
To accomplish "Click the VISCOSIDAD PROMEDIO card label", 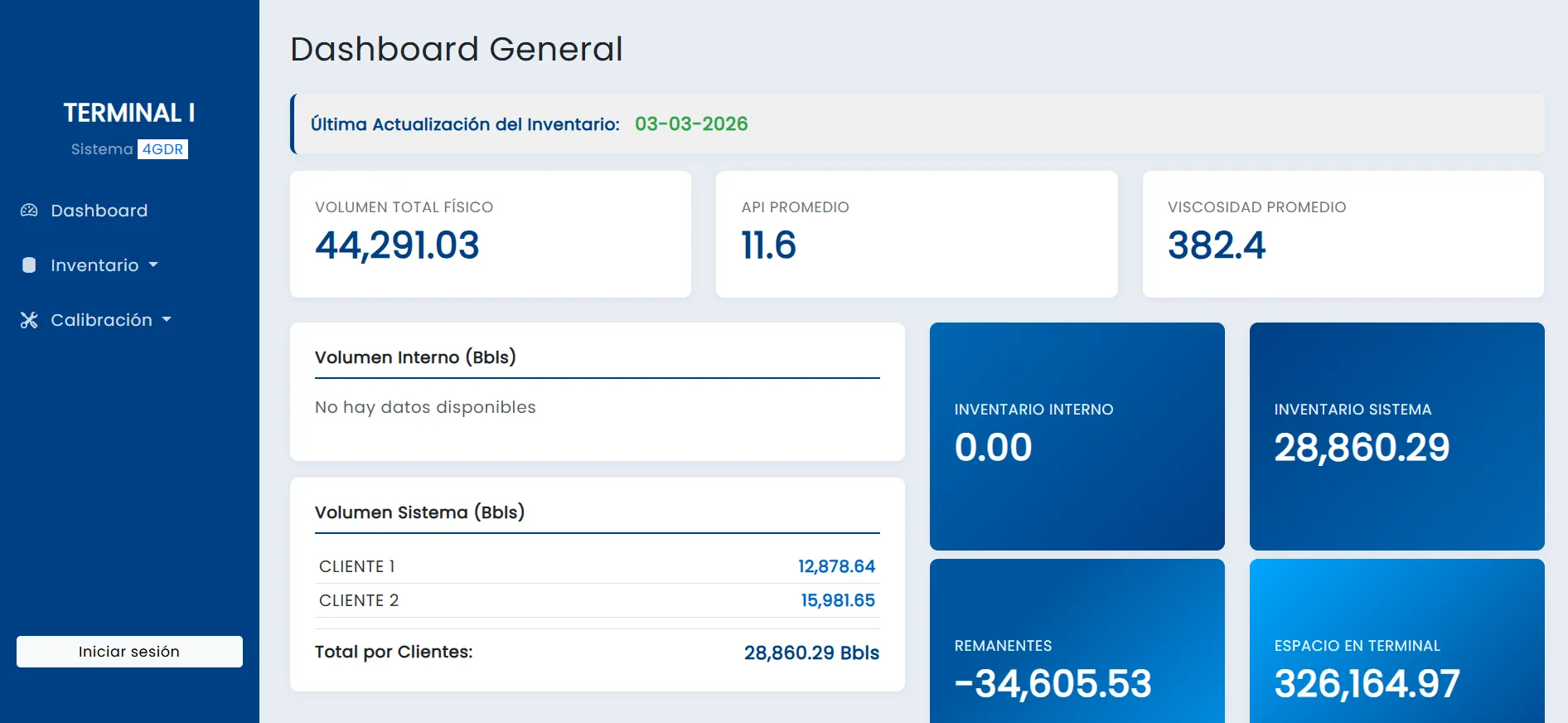I will 1256,207.
